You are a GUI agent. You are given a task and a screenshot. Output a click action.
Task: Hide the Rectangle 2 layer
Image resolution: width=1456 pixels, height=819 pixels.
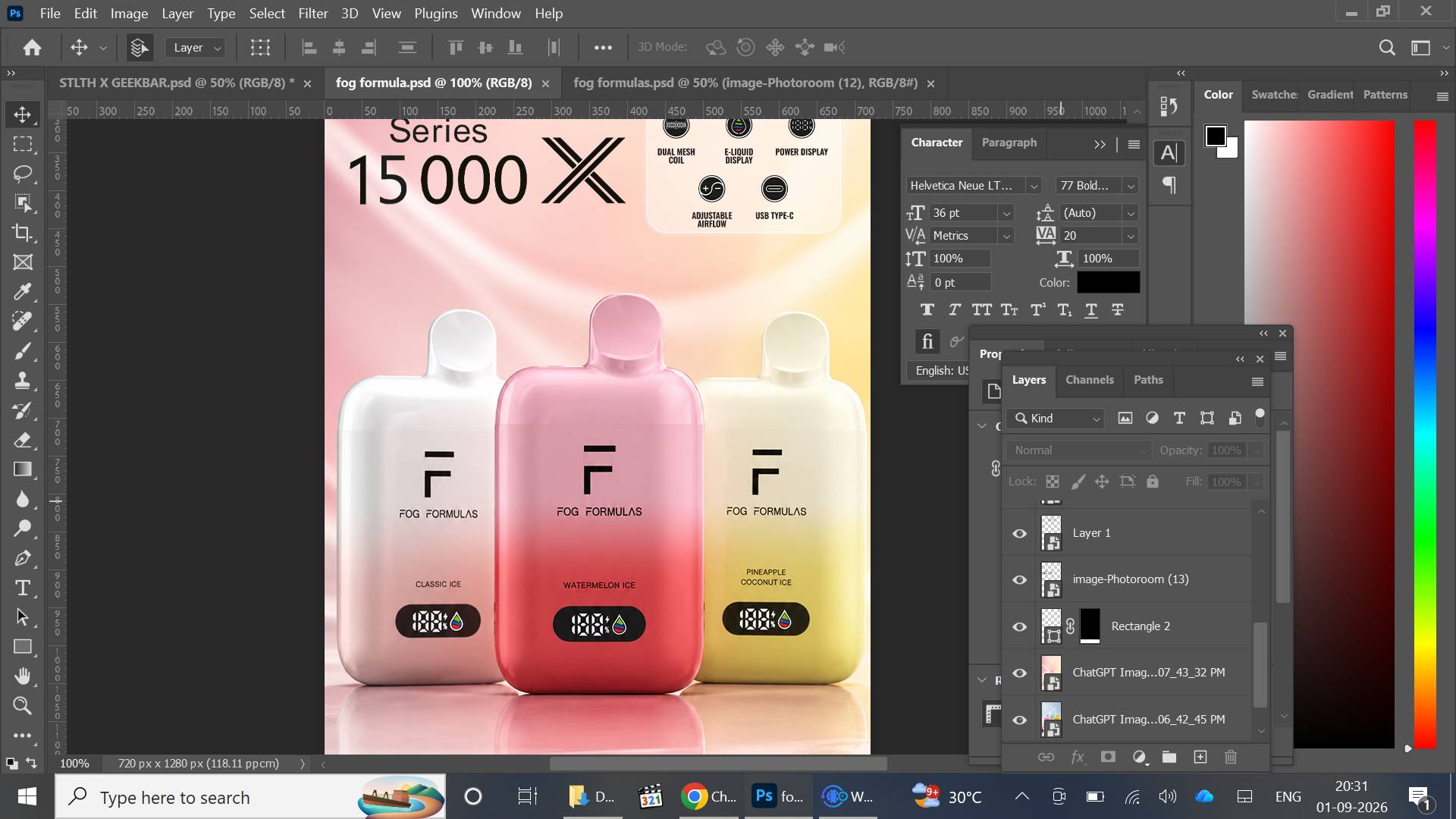1020,626
